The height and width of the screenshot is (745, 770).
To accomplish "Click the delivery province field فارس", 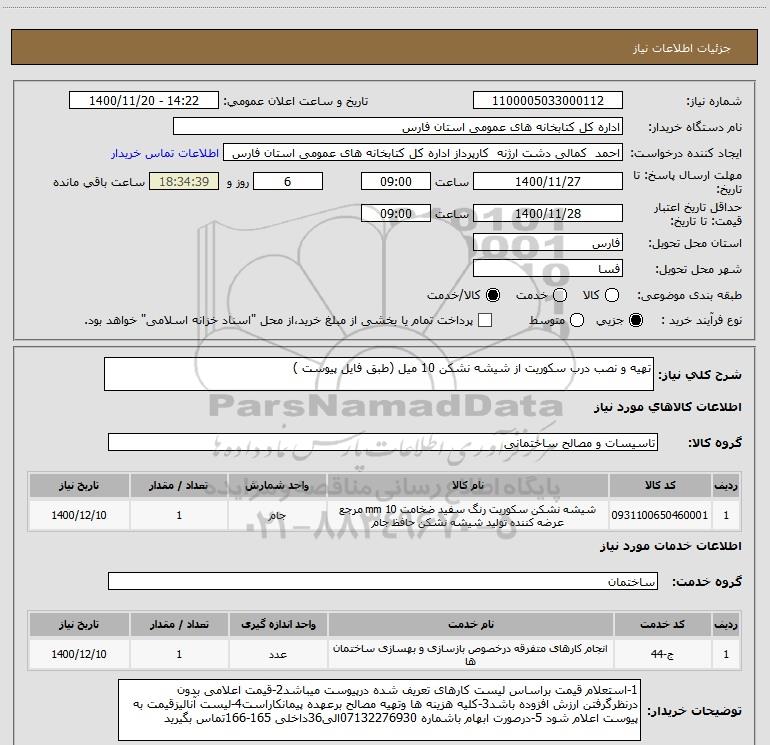I will pos(548,243).
